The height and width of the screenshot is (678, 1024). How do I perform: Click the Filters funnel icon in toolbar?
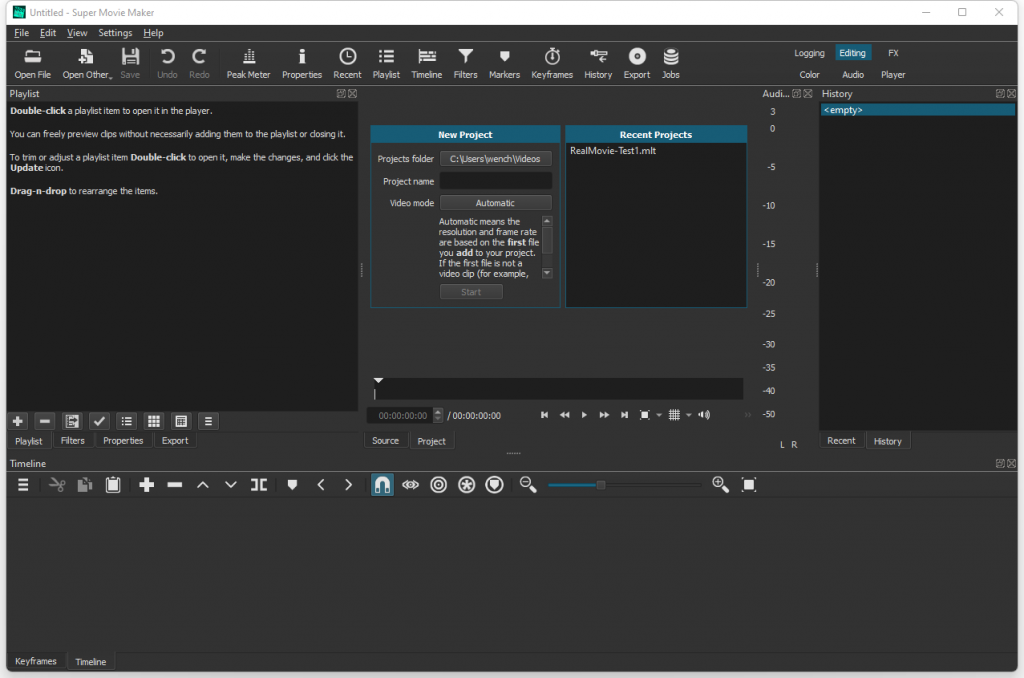(465, 62)
